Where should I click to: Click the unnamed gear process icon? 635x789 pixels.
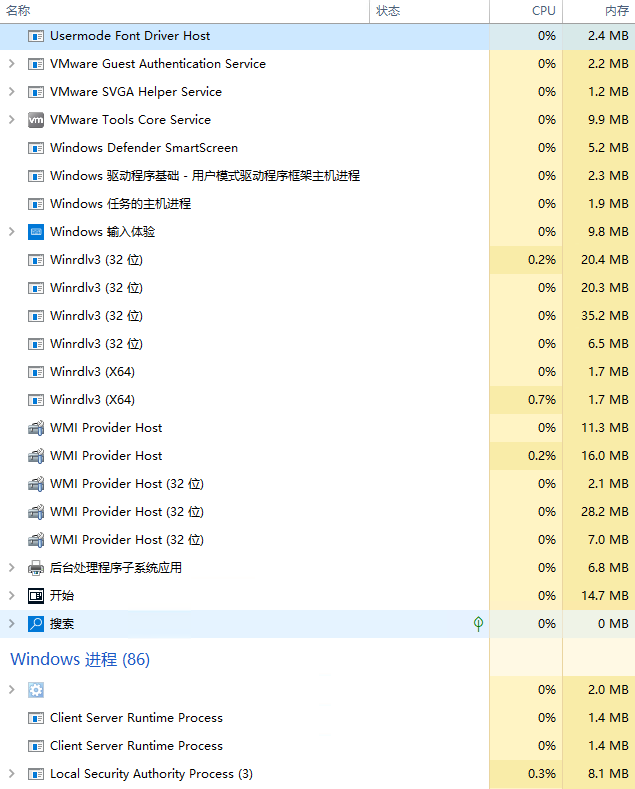pos(36,690)
